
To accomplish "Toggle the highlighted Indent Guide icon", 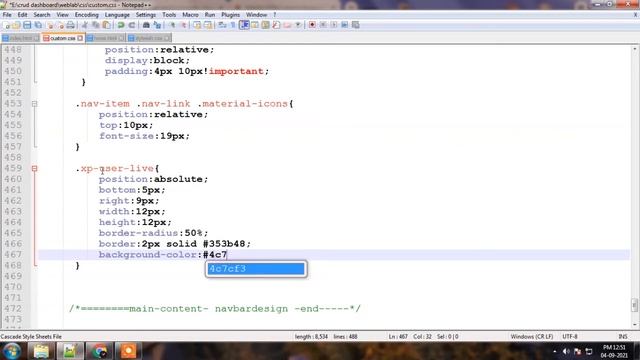I will [244, 25].
